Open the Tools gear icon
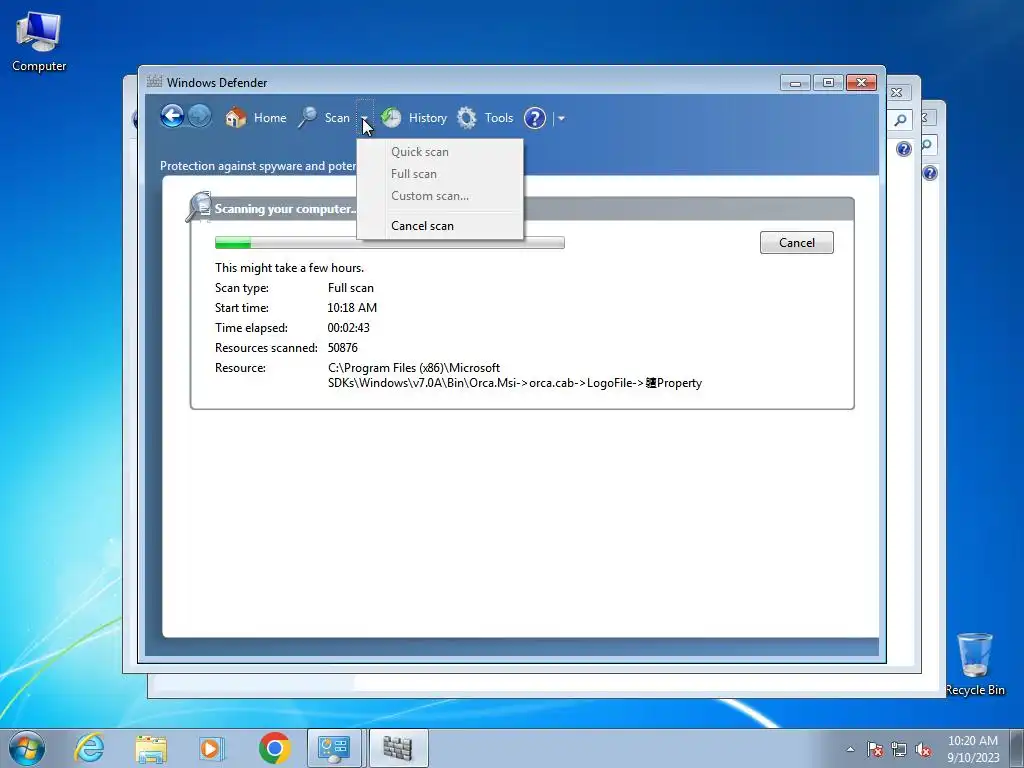This screenshot has width=1024, height=768. coord(466,118)
